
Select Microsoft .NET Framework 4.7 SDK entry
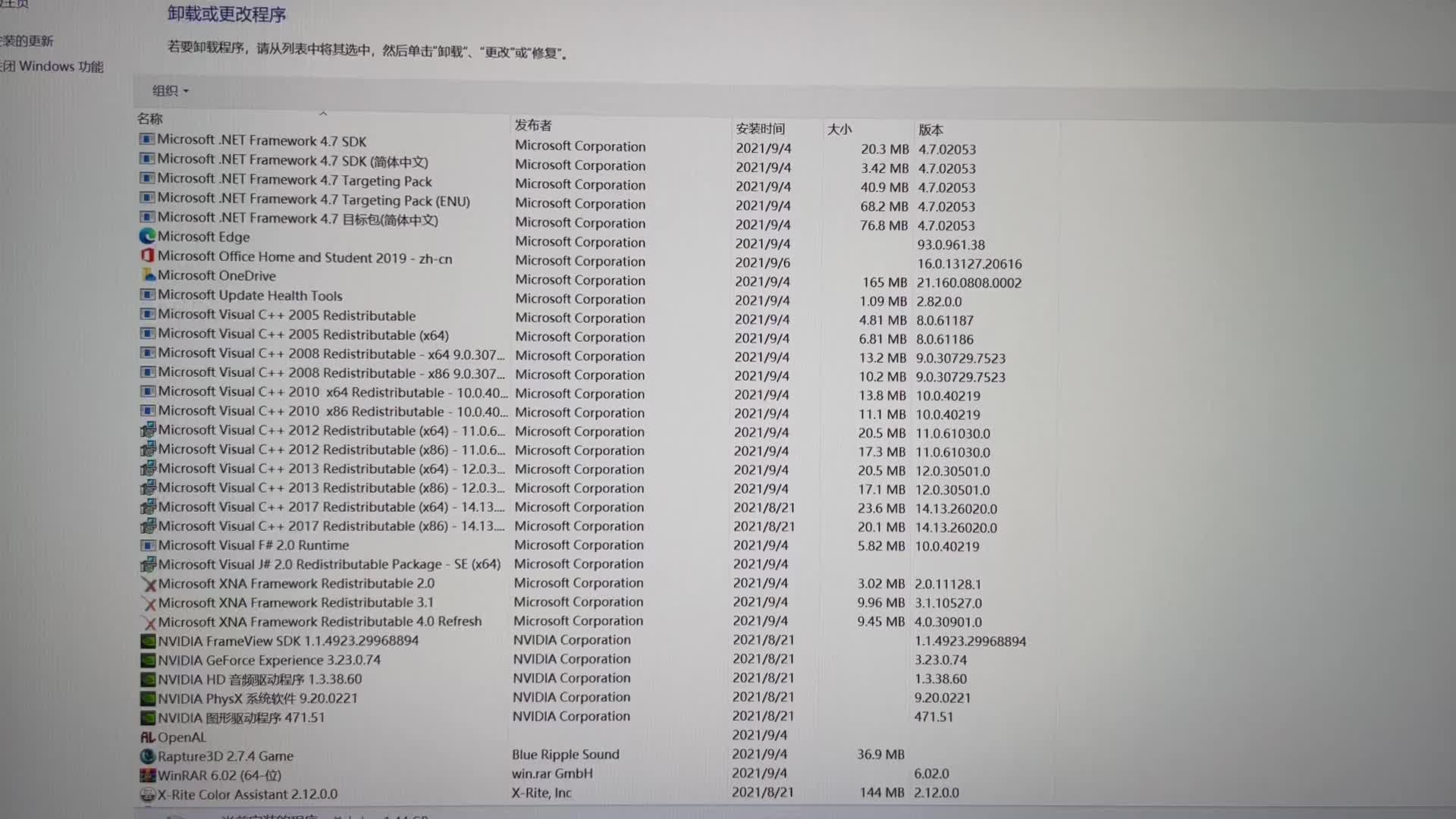(262, 140)
